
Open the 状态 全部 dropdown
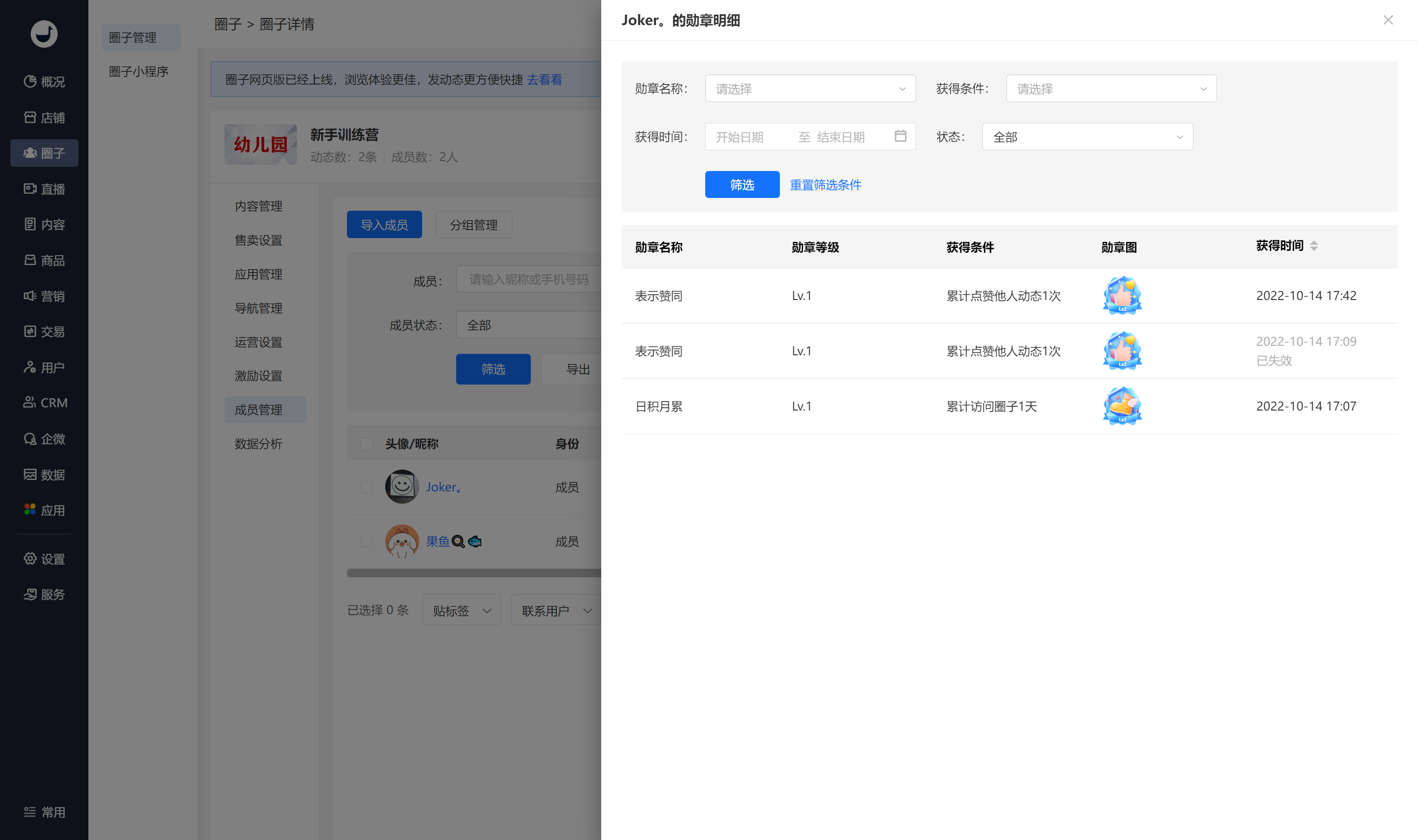click(x=1087, y=137)
